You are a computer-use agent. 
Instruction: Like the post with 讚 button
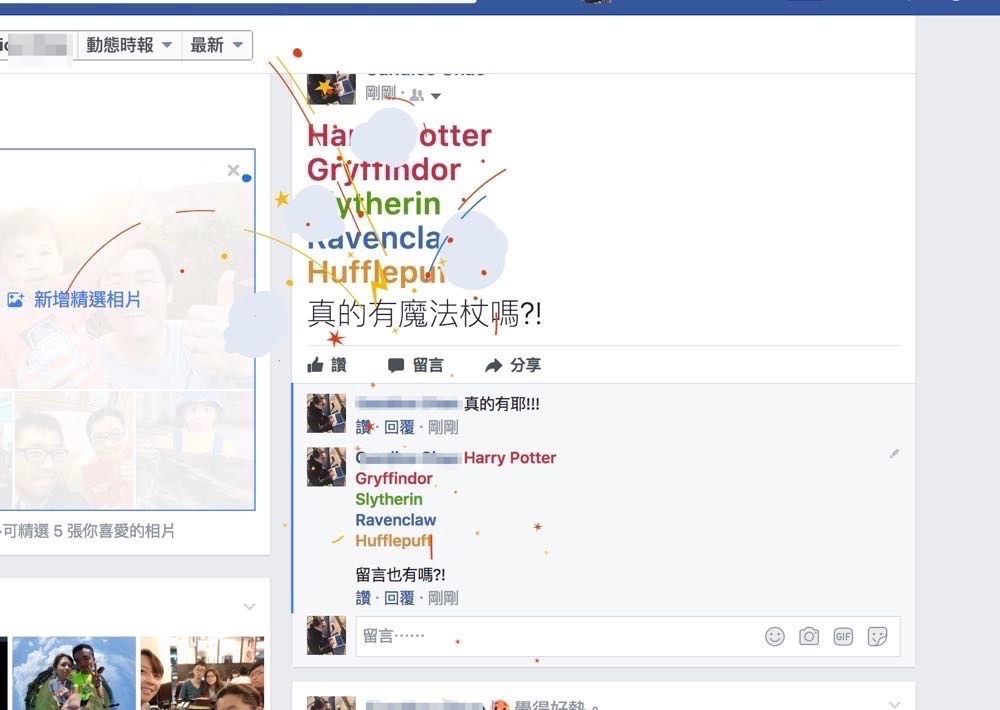point(327,365)
